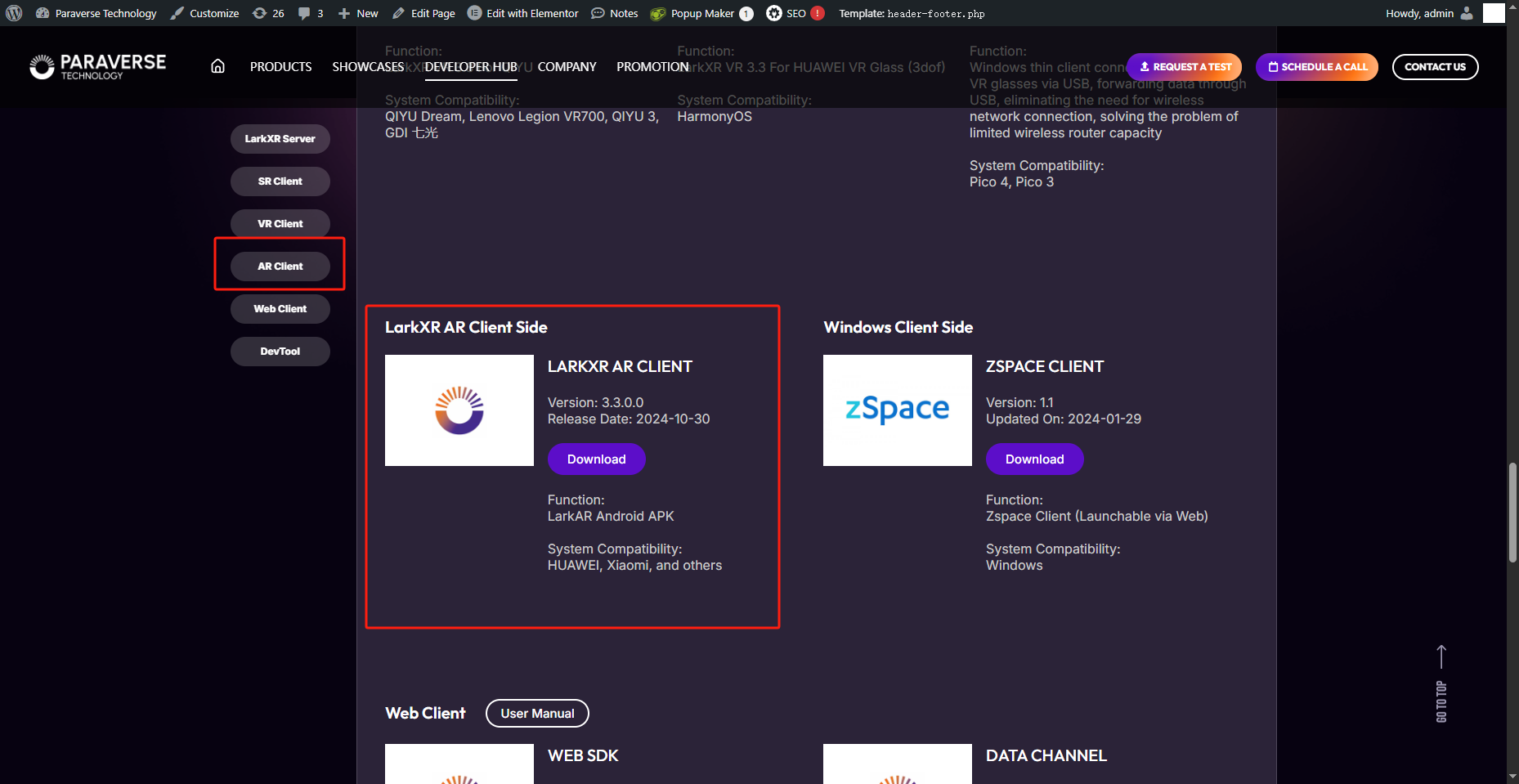The image size is (1519, 784).
Task: Open the comments bubble showing 3
Action: tap(311, 13)
